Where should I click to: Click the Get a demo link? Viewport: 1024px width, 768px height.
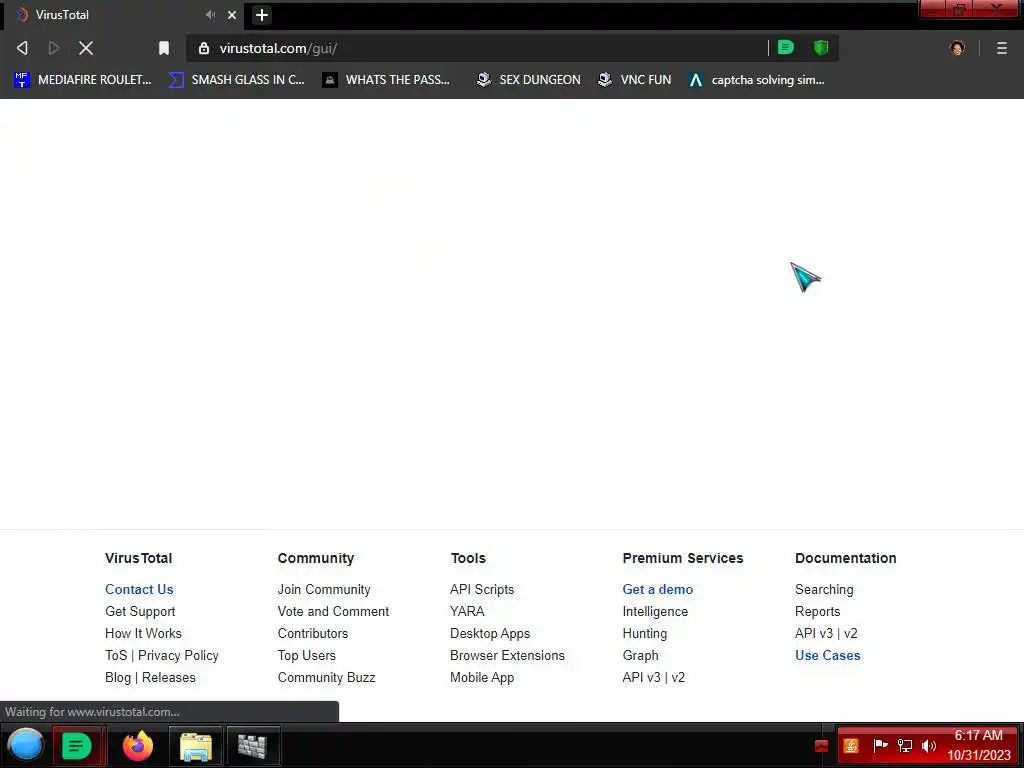click(x=658, y=589)
